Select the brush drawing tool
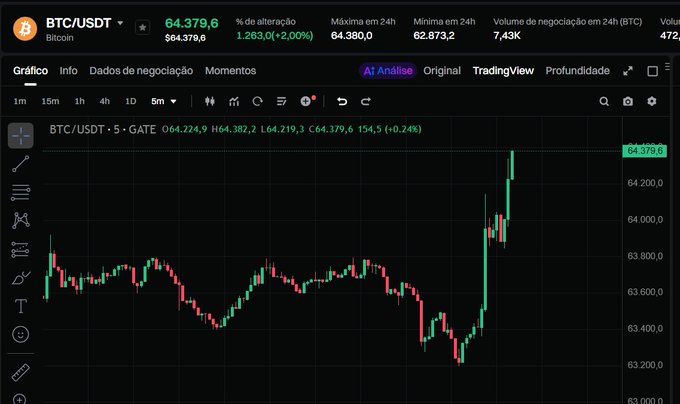Image resolution: width=680 pixels, height=404 pixels. tap(20, 277)
